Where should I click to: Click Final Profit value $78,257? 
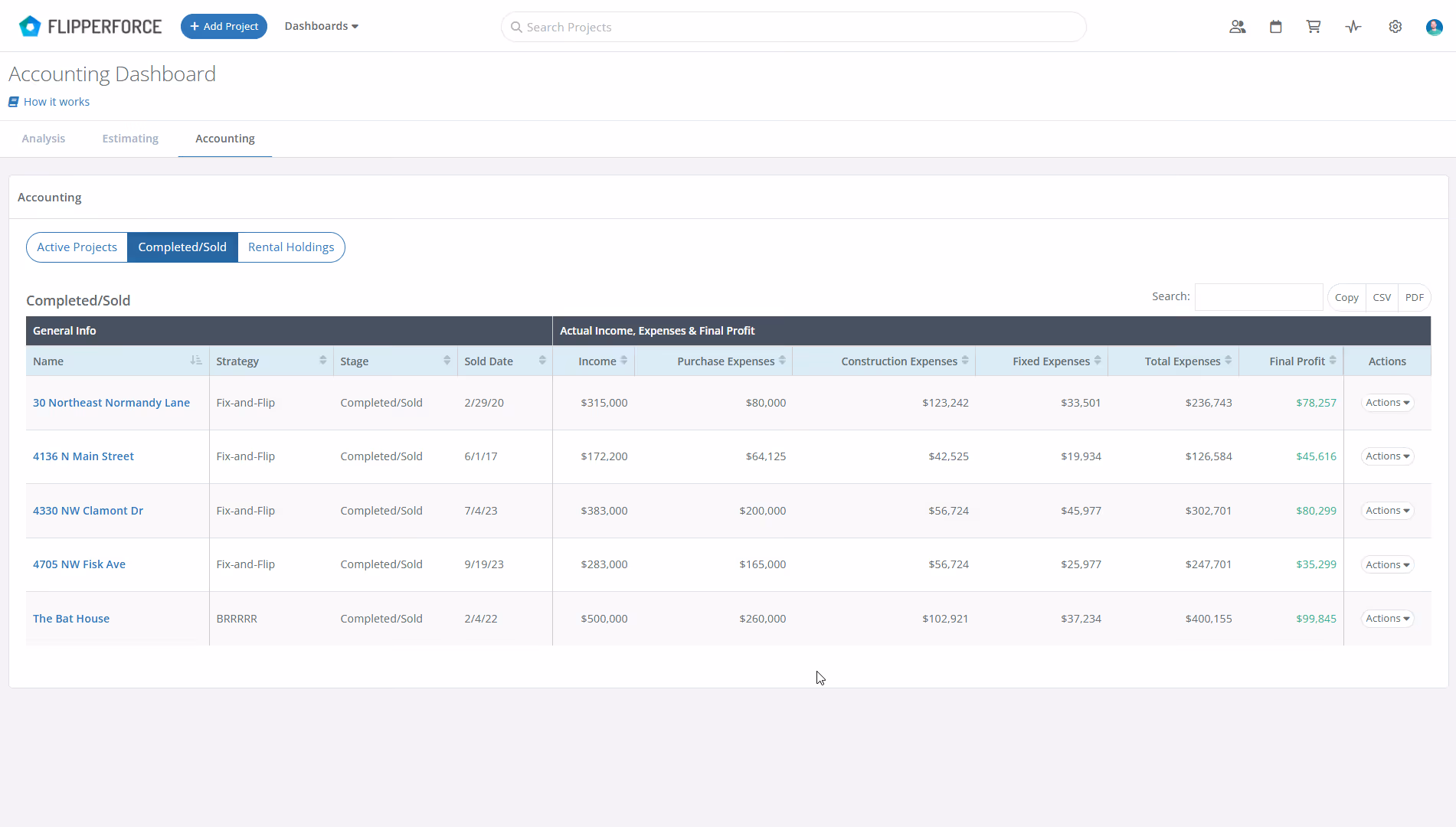tap(1316, 403)
